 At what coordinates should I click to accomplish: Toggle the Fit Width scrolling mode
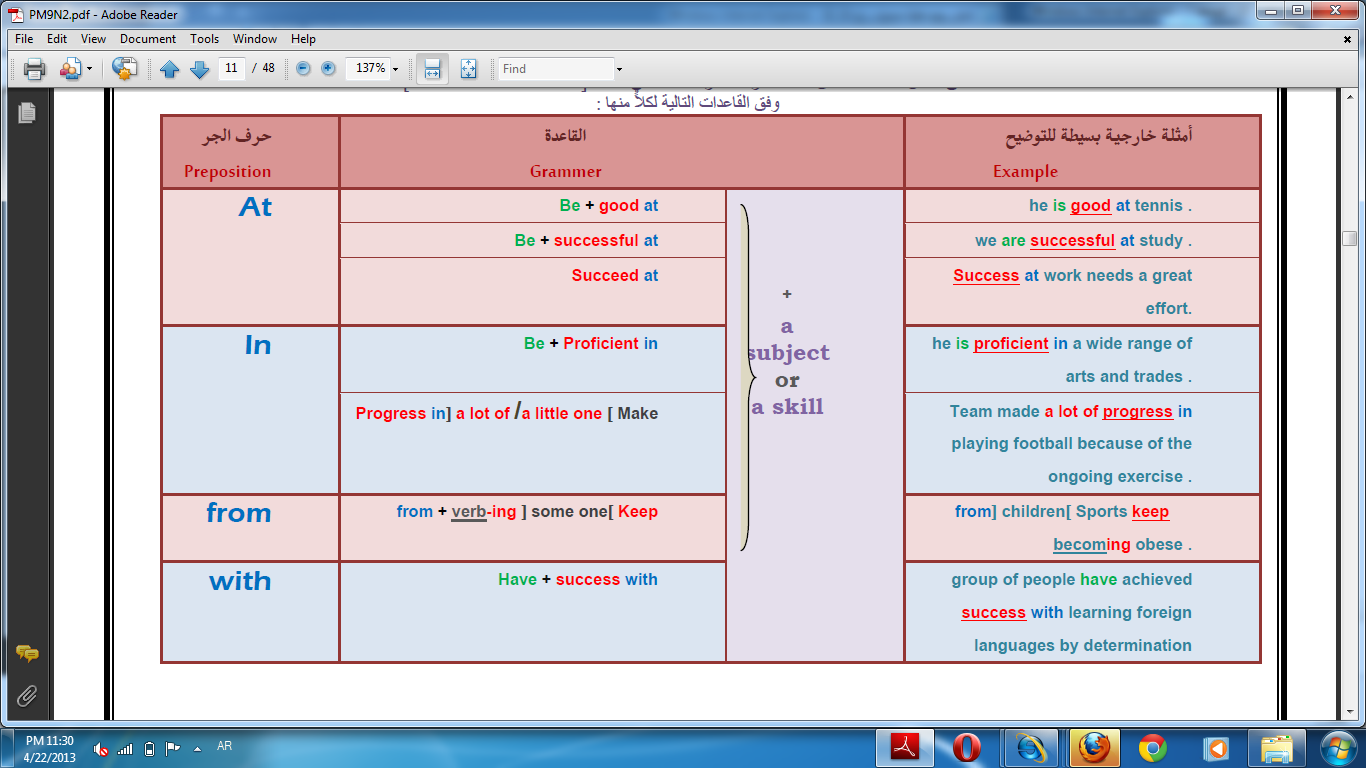[x=432, y=68]
